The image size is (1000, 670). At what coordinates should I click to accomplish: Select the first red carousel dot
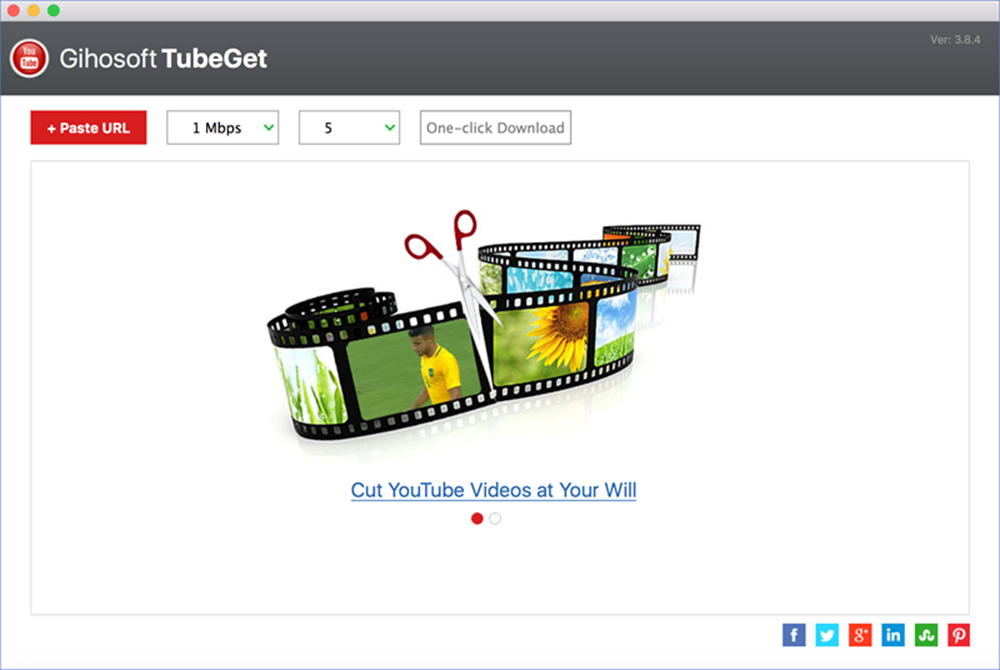tap(477, 518)
